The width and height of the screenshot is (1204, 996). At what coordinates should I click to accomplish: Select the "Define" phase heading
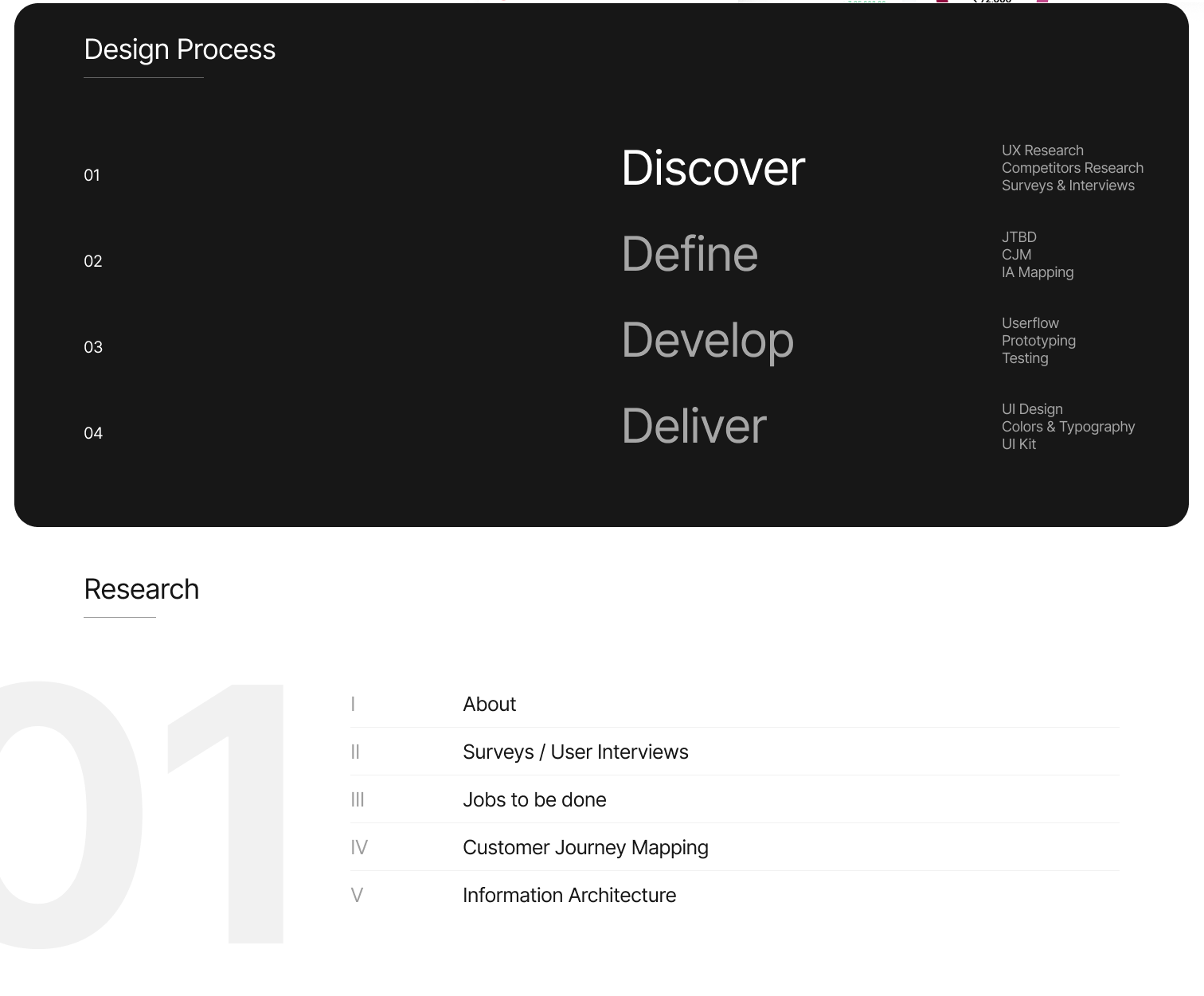(x=690, y=254)
